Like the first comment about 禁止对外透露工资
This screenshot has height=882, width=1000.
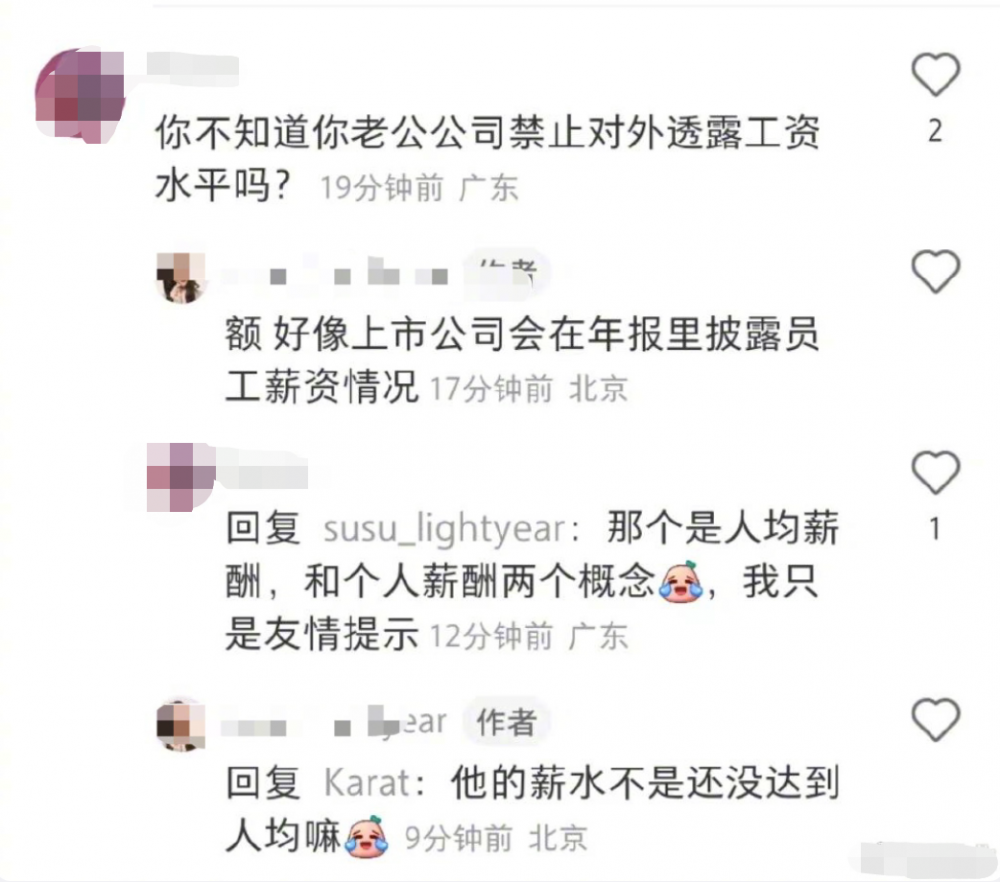936,75
